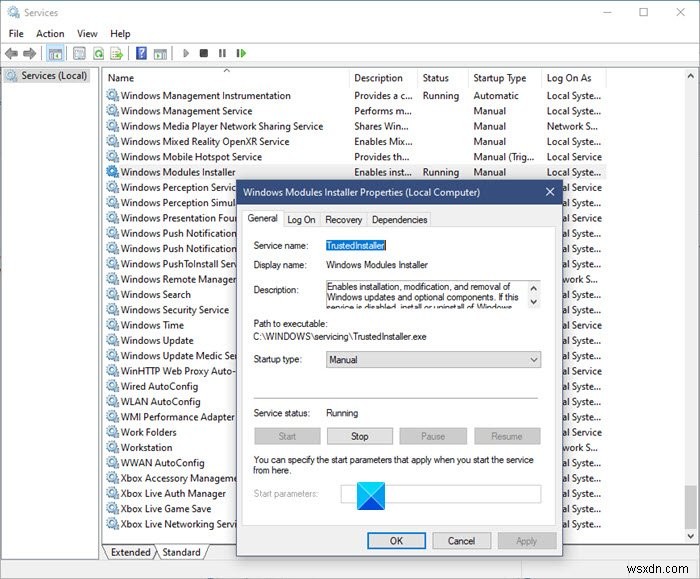Screen dimensions: 700x579
Task: Click the greyed-out Apply button
Action: pos(527,541)
